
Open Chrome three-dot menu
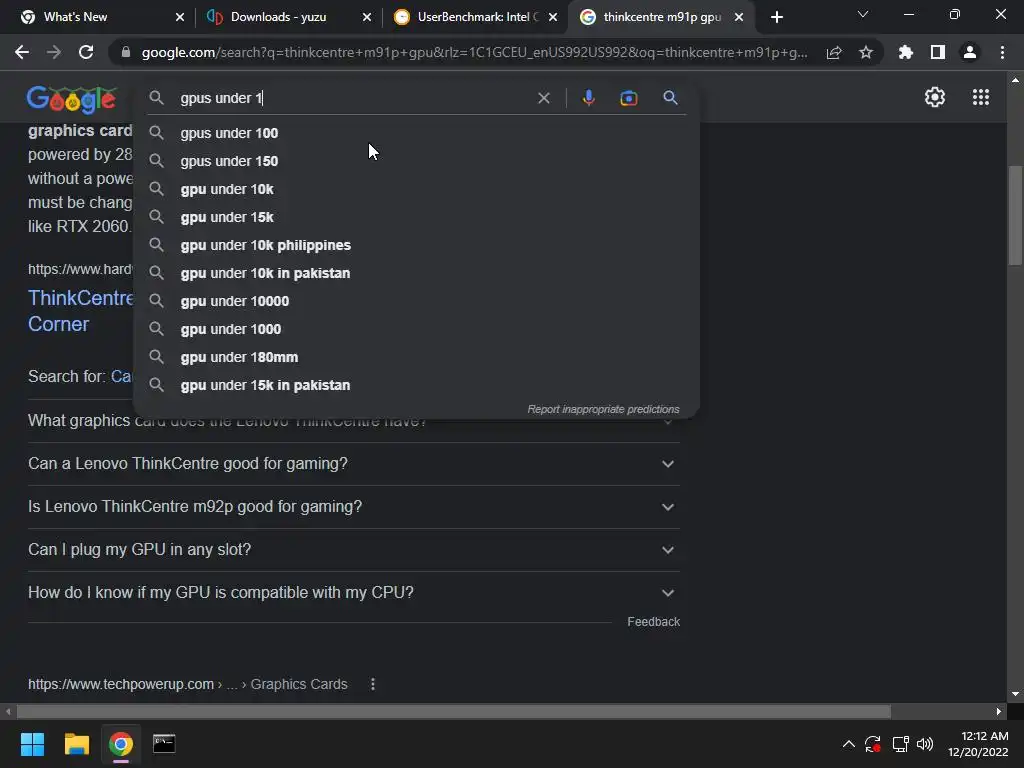1002,52
